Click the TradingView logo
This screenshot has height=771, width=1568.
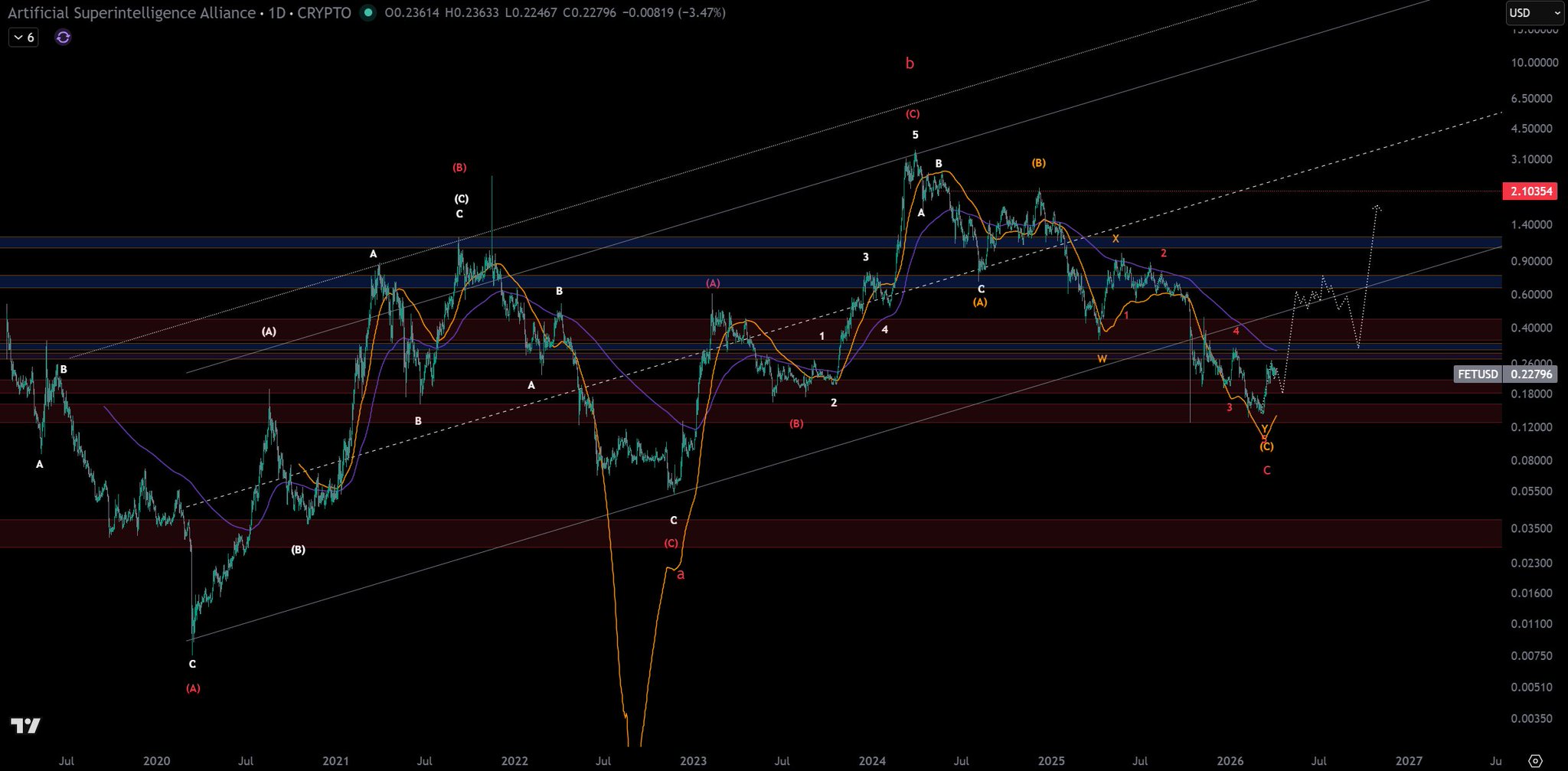click(x=25, y=725)
